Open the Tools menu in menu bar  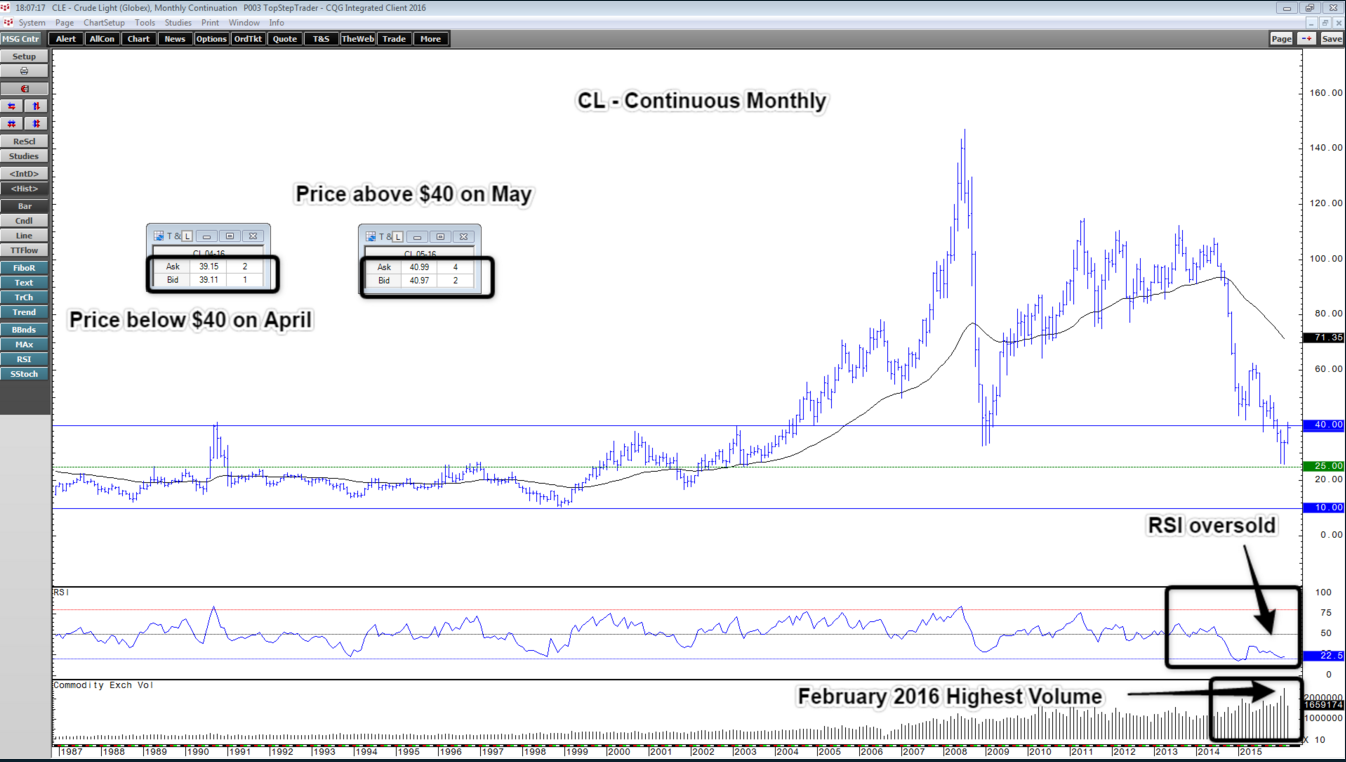click(145, 22)
